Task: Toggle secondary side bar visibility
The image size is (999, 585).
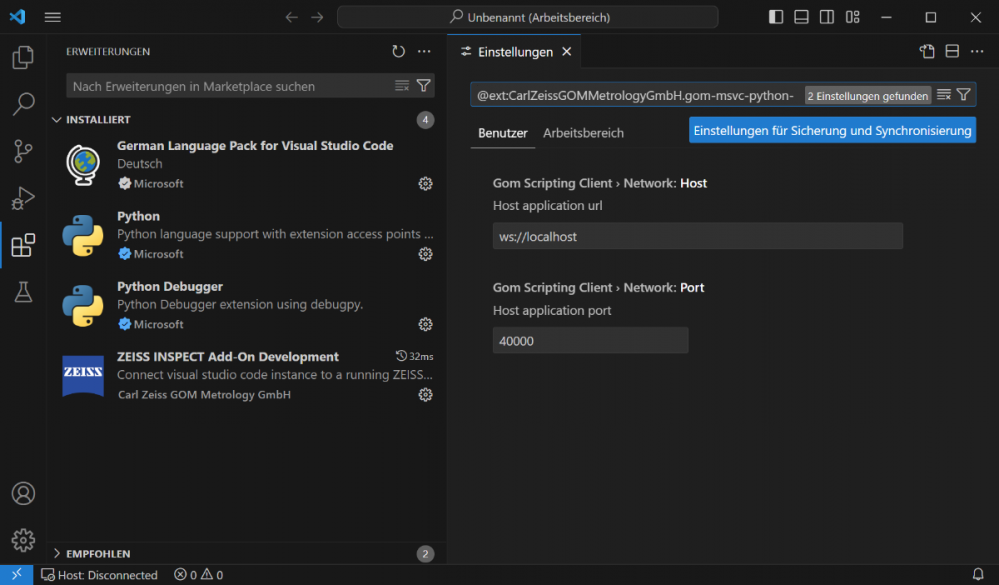Action: [x=827, y=17]
